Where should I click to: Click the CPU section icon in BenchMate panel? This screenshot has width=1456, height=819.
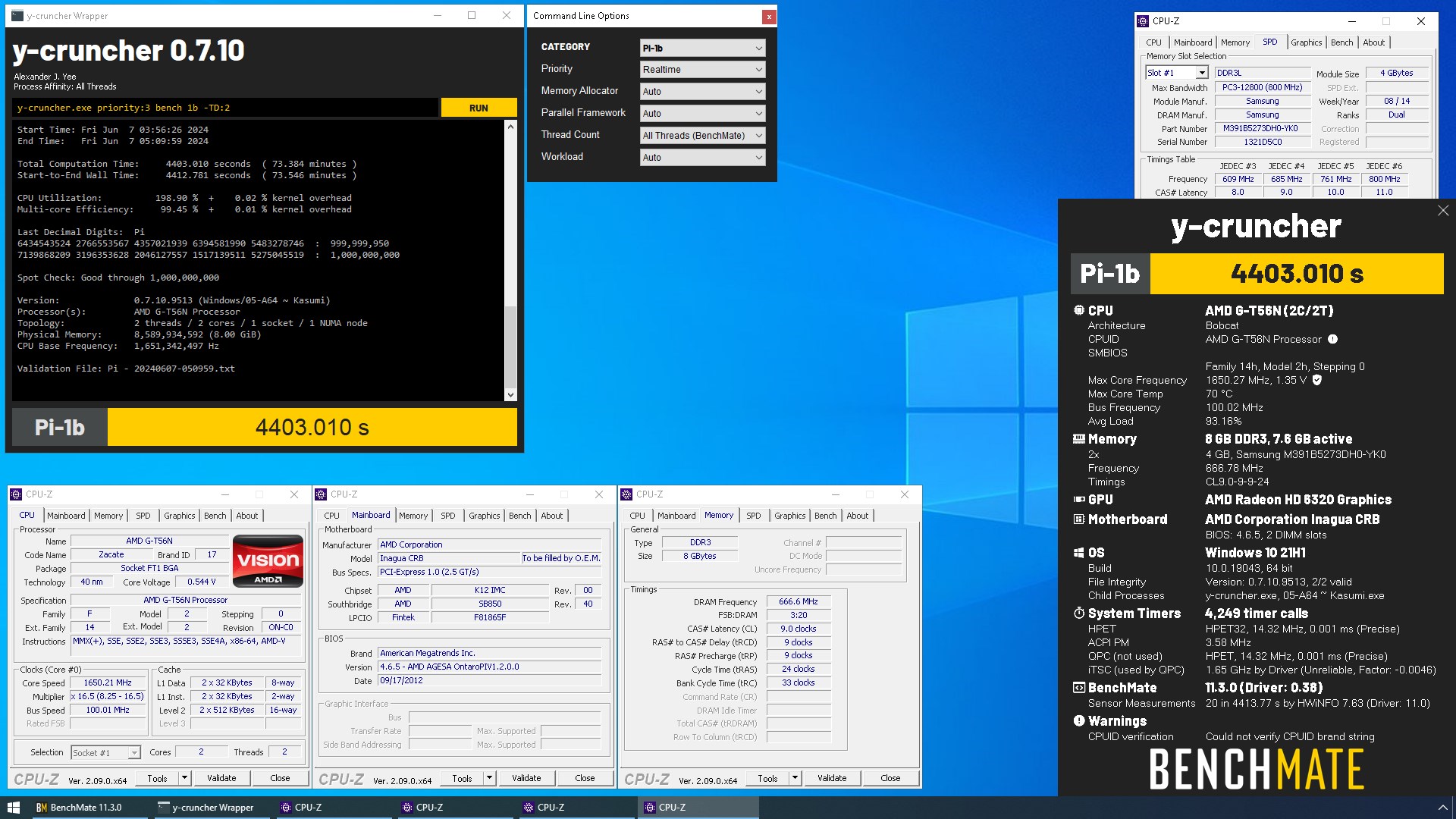tap(1079, 310)
